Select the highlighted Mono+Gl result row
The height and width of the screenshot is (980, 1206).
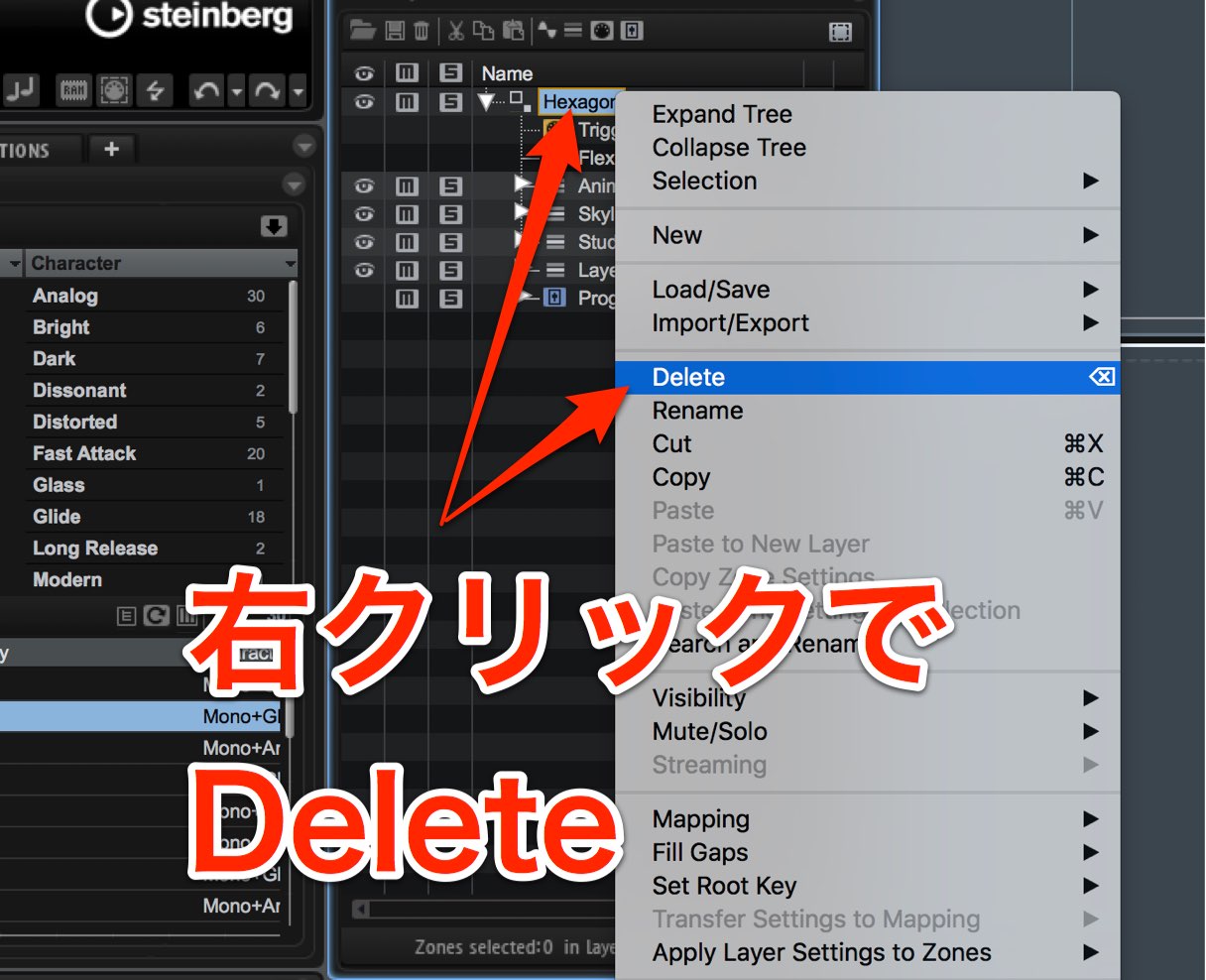(x=141, y=716)
